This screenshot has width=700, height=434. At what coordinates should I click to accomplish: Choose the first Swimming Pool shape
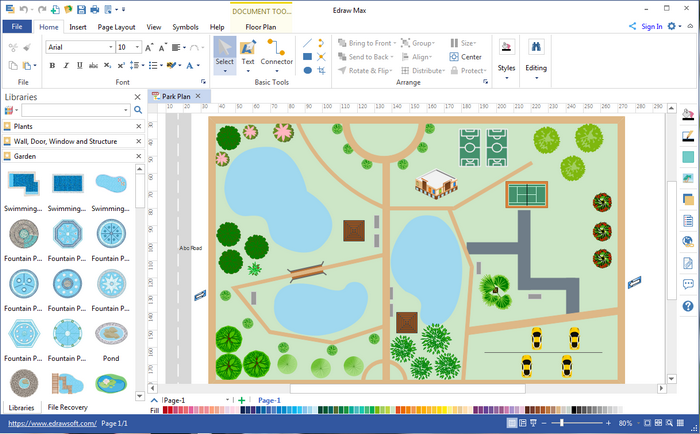tap(23, 184)
